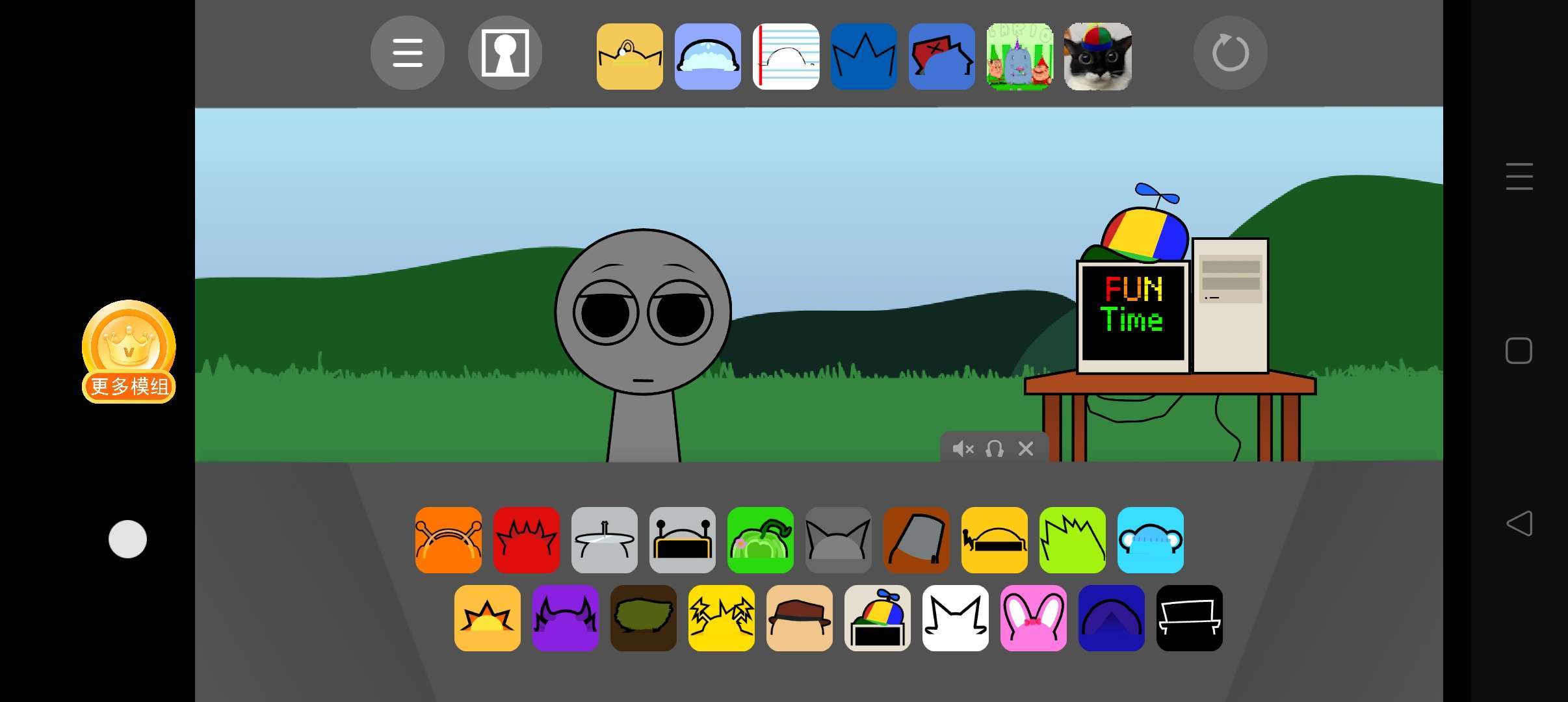Pick the green pumpkin hat icon
Screen dimensions: 1568x702
click(x=761, y=540)
